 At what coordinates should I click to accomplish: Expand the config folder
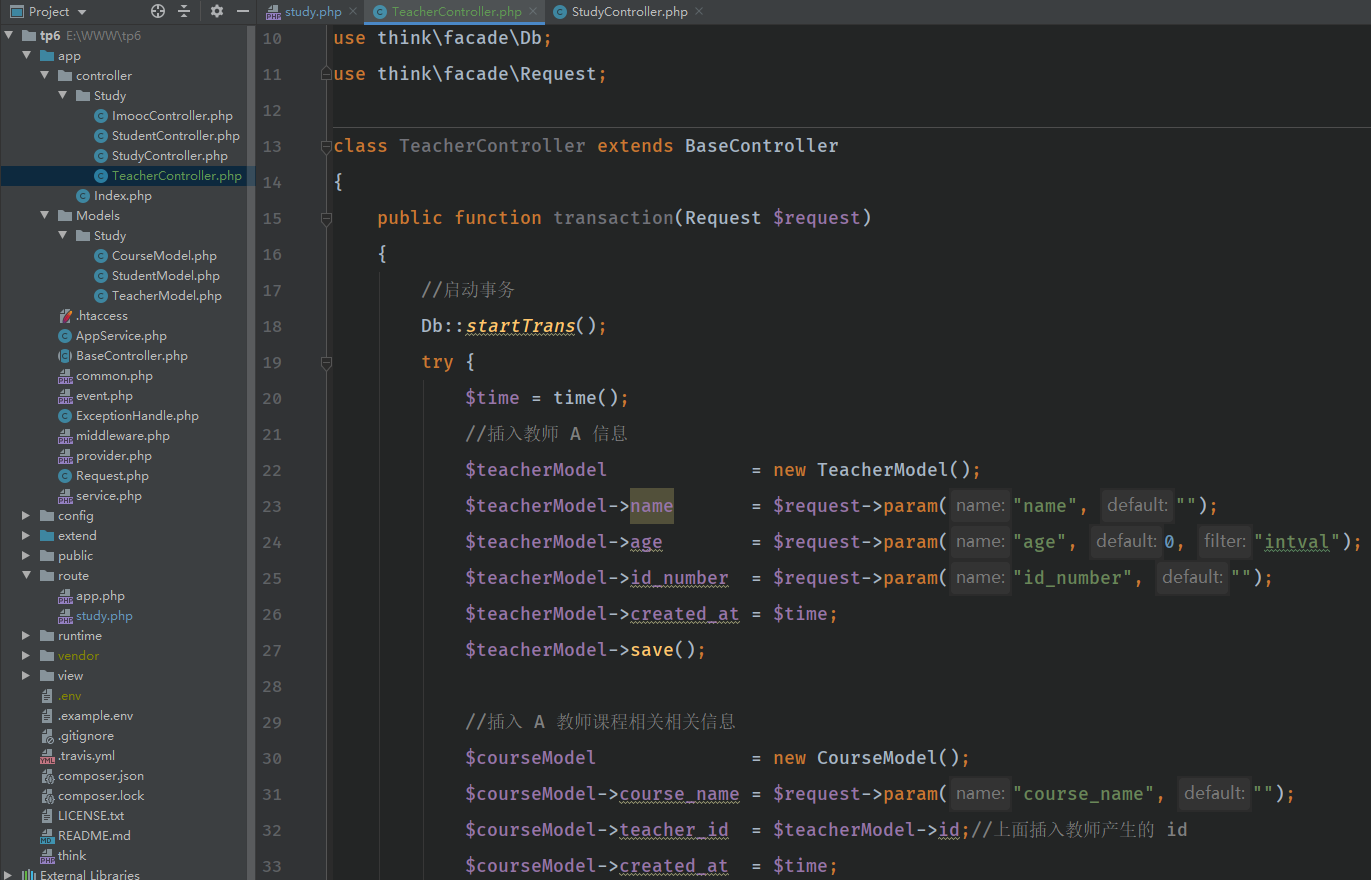click(27, 516)
